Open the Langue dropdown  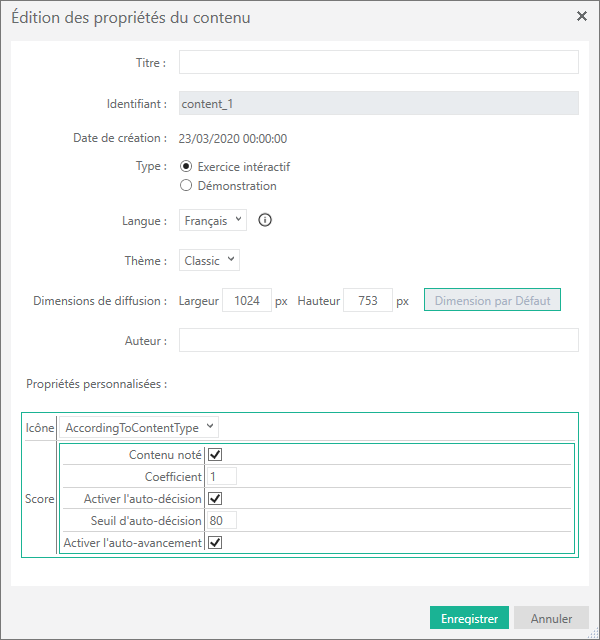click(x=213, y=220)
